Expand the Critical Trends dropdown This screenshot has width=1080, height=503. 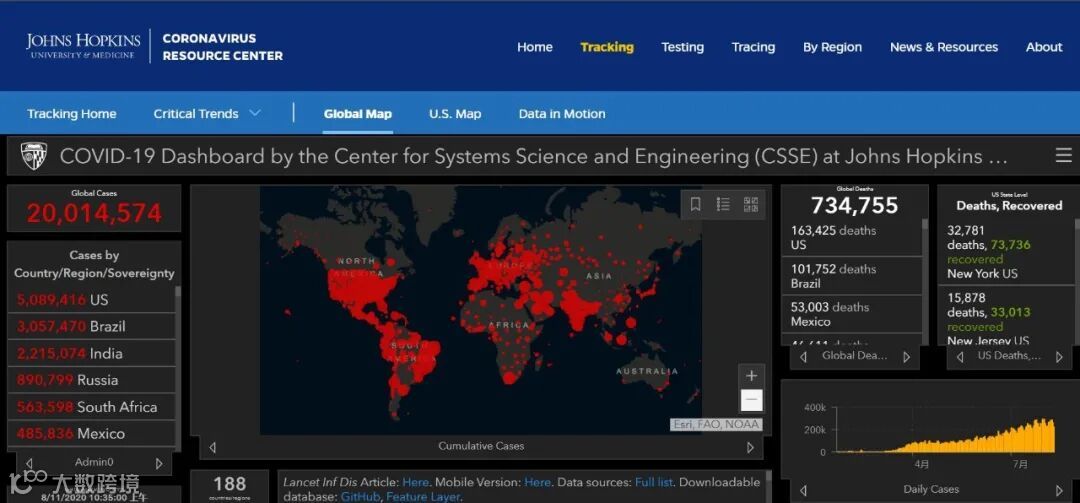tap(207, 114)
